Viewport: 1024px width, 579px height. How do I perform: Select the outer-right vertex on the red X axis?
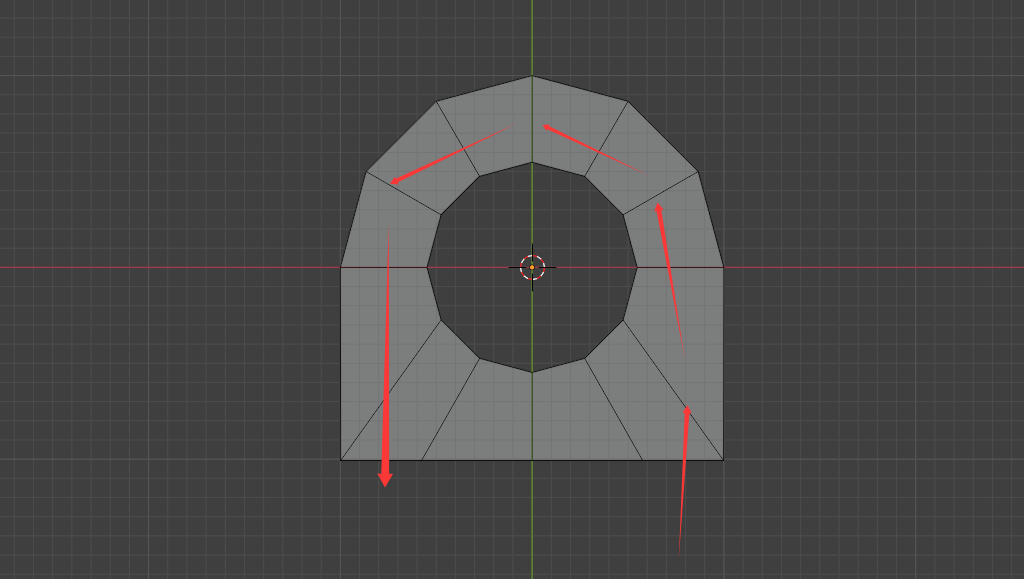click(724, 267)
